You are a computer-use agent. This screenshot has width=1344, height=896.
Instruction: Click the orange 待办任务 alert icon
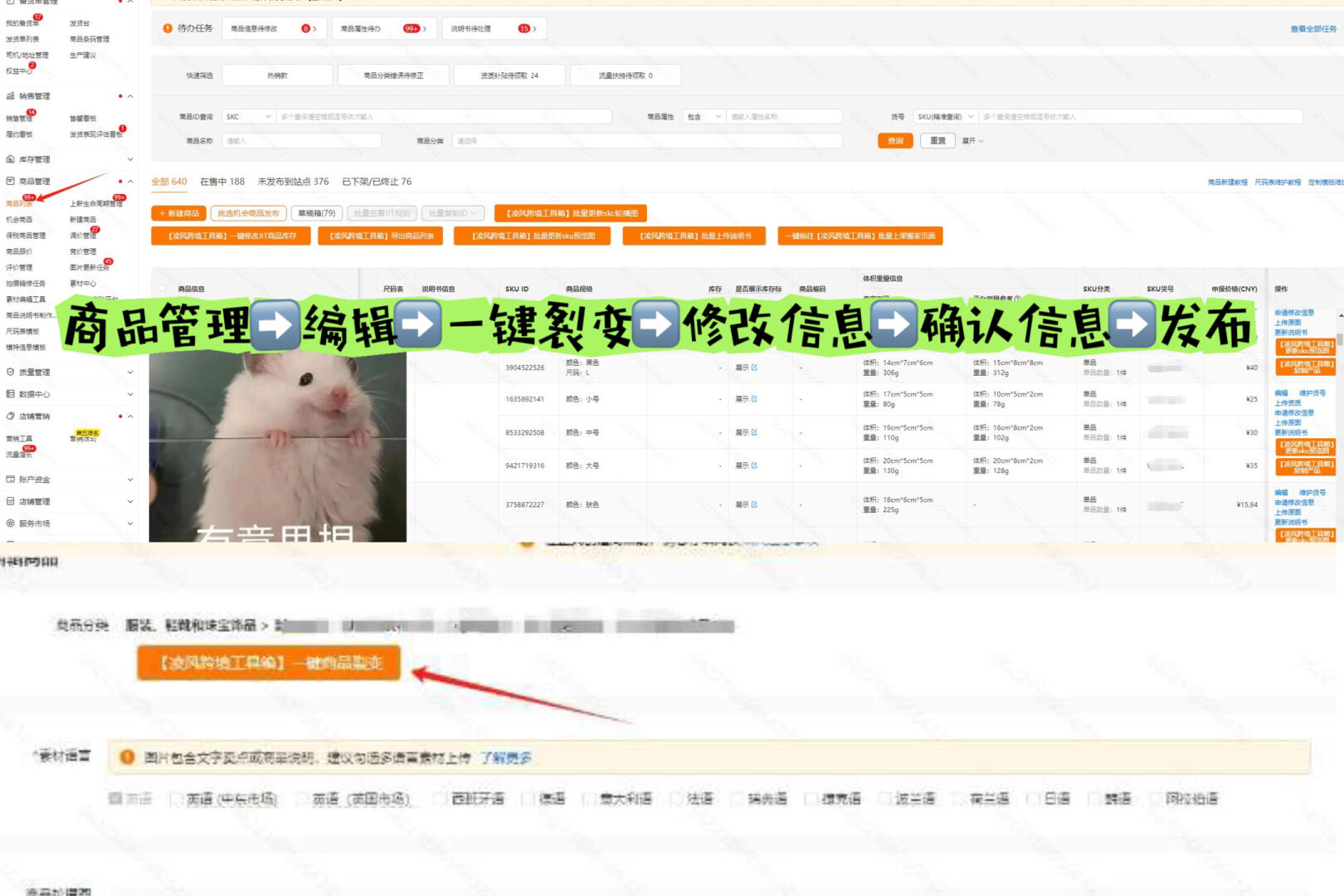pos(168,28)
